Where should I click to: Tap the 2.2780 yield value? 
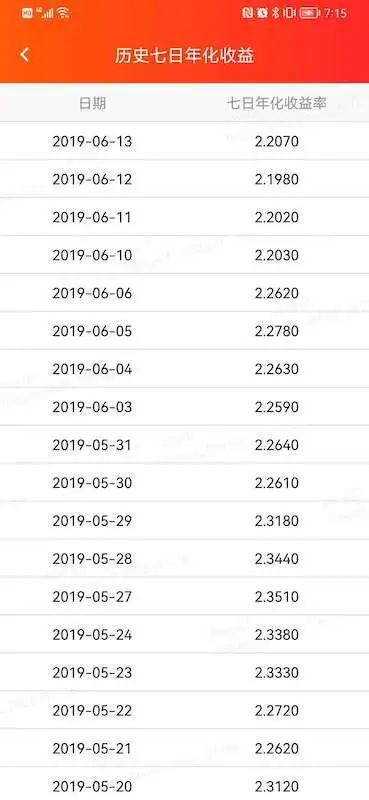point(277,331)
